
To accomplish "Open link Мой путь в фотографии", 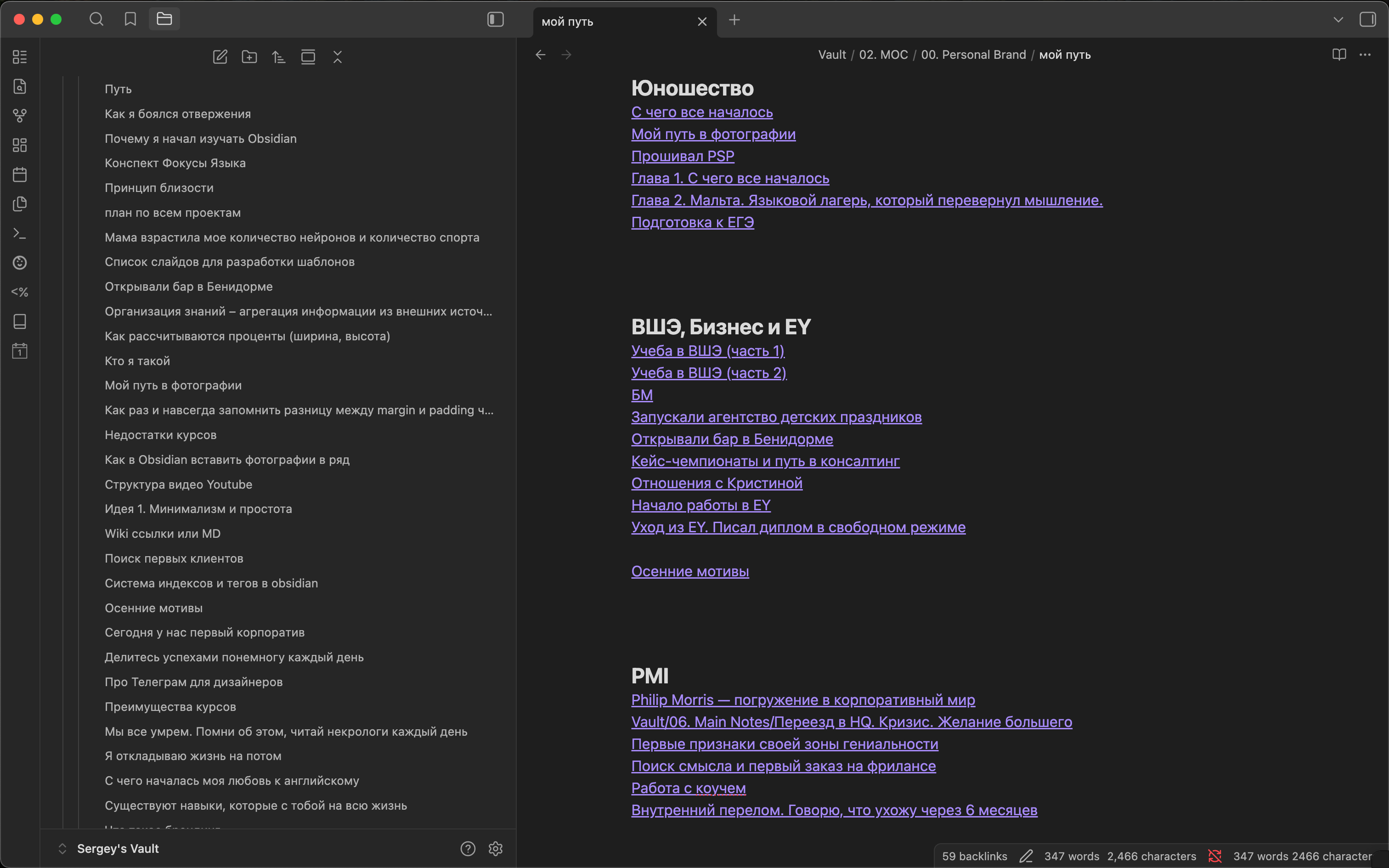I will pos(713,134).
